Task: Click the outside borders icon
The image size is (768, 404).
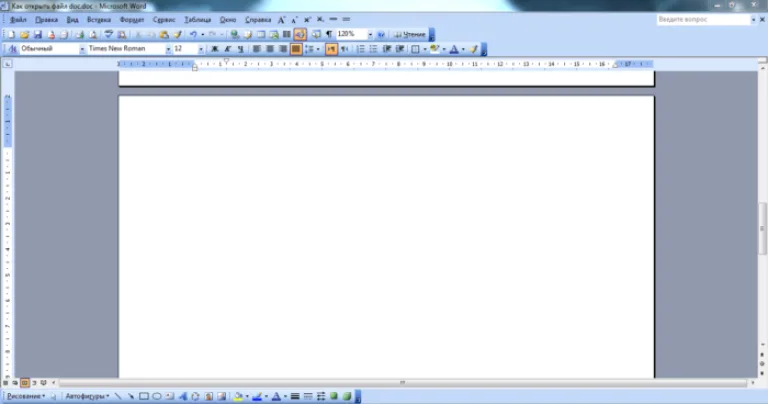Action: 415,49
